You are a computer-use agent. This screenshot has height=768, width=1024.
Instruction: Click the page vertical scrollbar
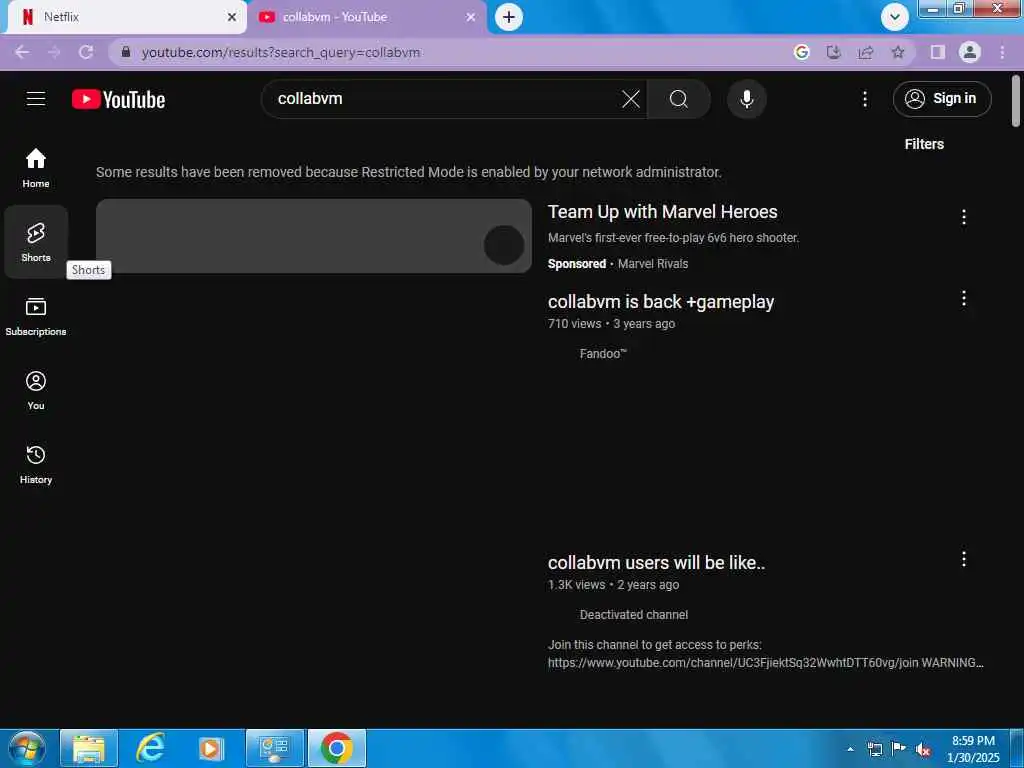click(1016, 101)
